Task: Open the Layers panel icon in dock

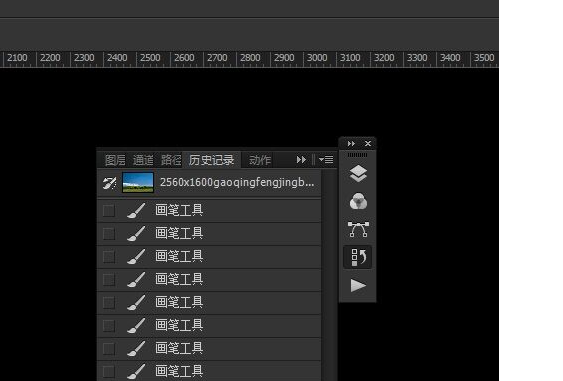Action: (x=358, y=174)
